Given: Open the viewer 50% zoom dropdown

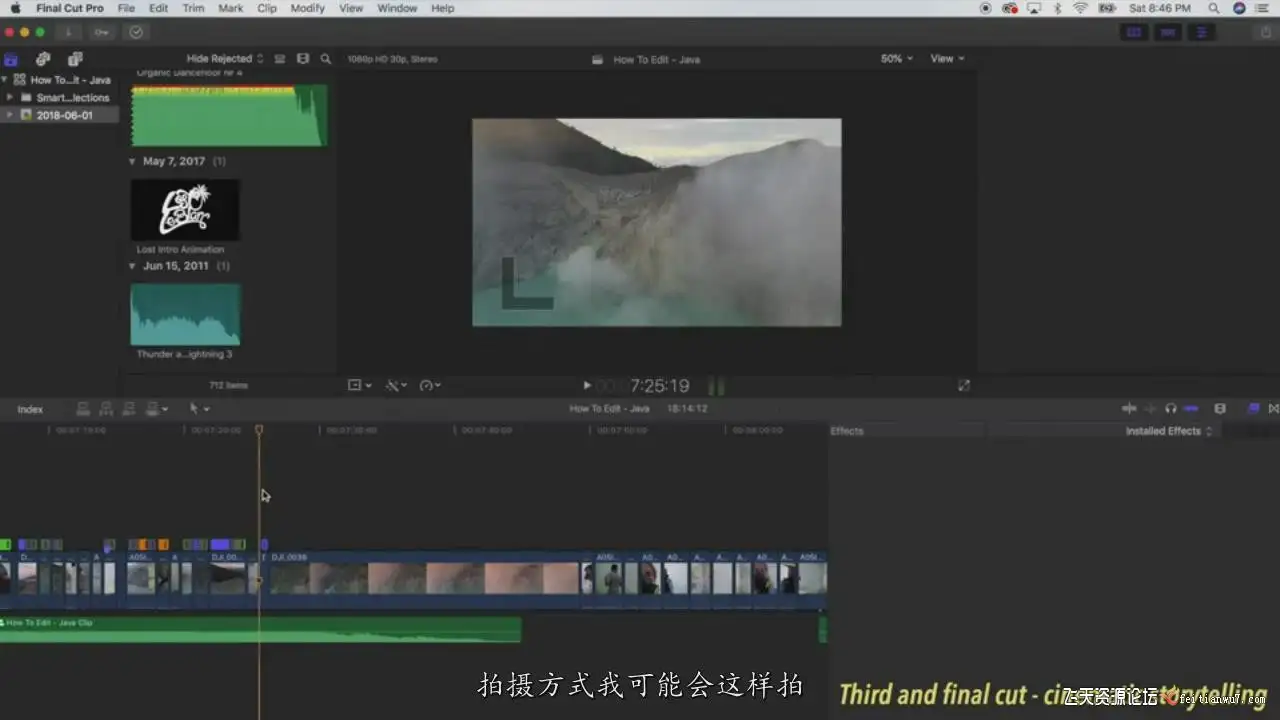Looking at the screenshot, I should [896, 59].
